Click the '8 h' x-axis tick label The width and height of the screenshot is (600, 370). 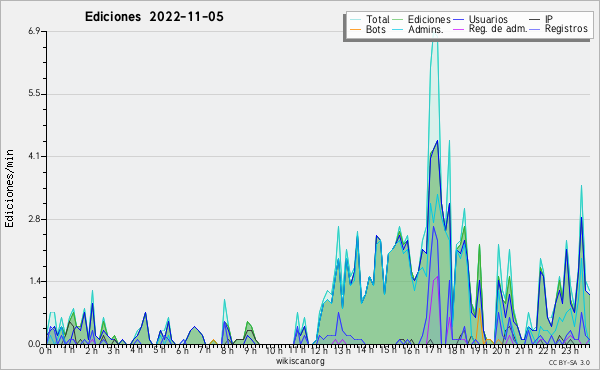(227, 350)
